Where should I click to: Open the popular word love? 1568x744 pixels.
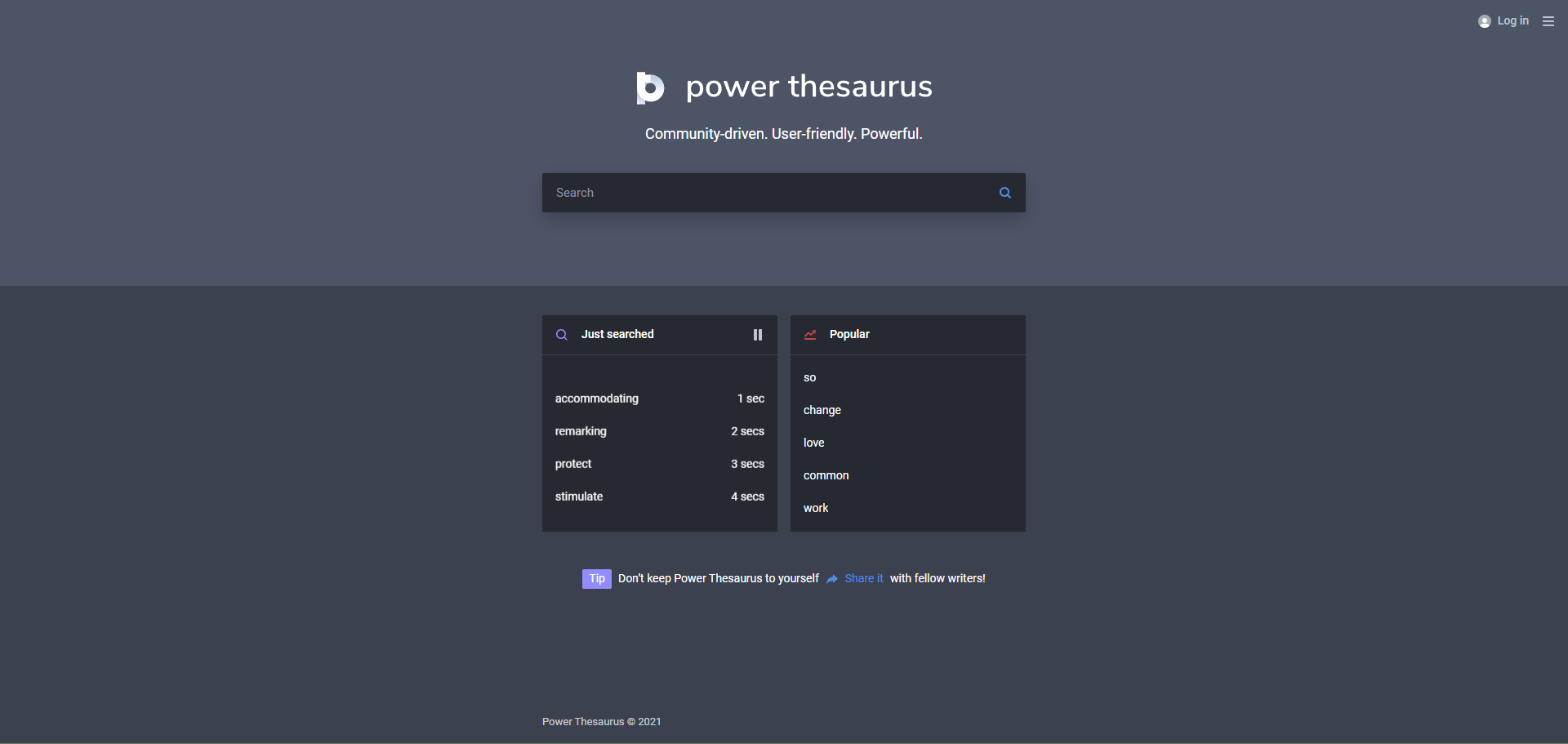[814, 443]
